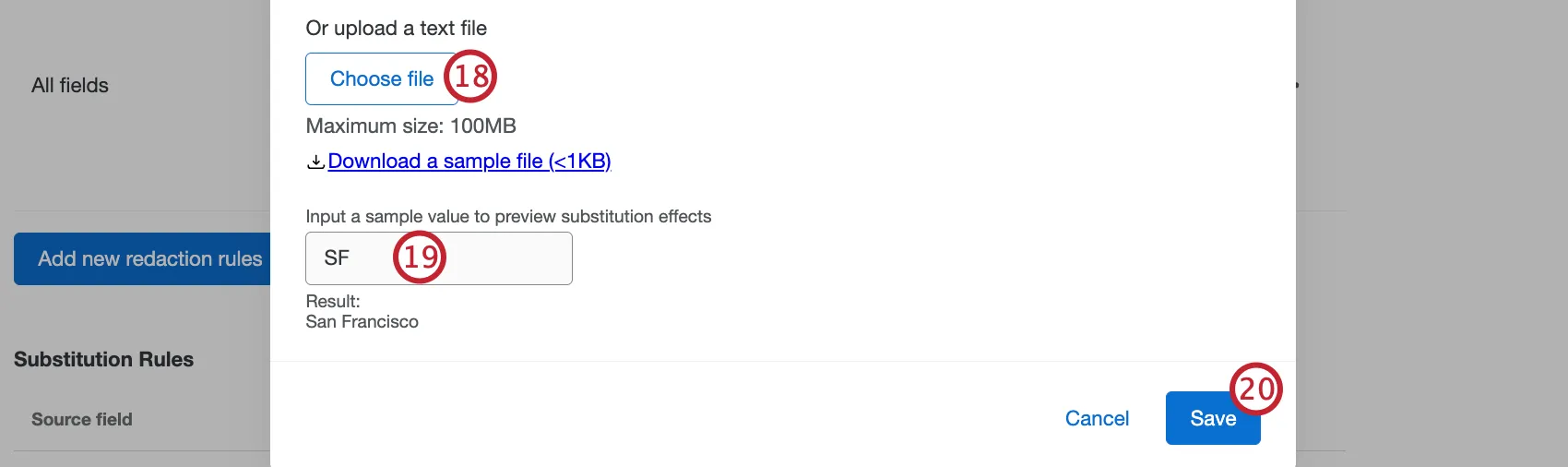Click the download icon beside sample file link
The width and height of the screenshot is (1568, 467).
click(315, 162)
